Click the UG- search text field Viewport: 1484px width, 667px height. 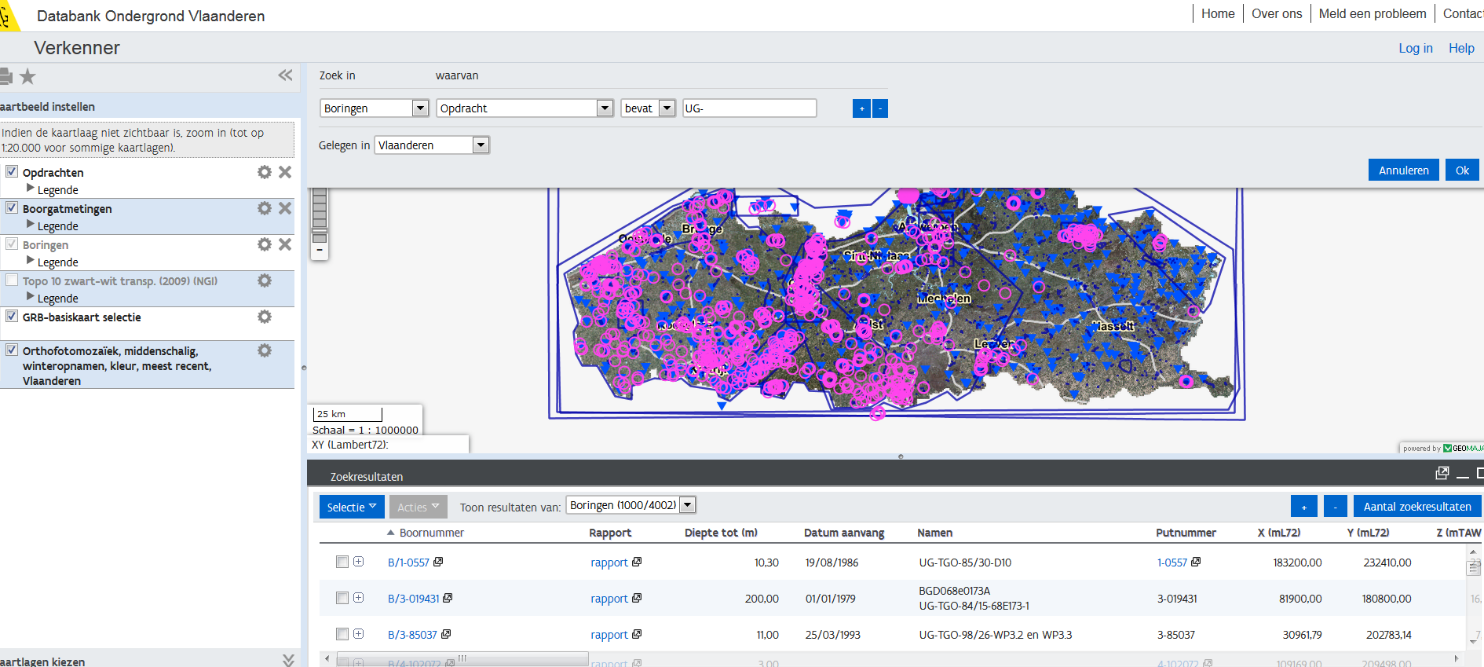click(749, 108)
